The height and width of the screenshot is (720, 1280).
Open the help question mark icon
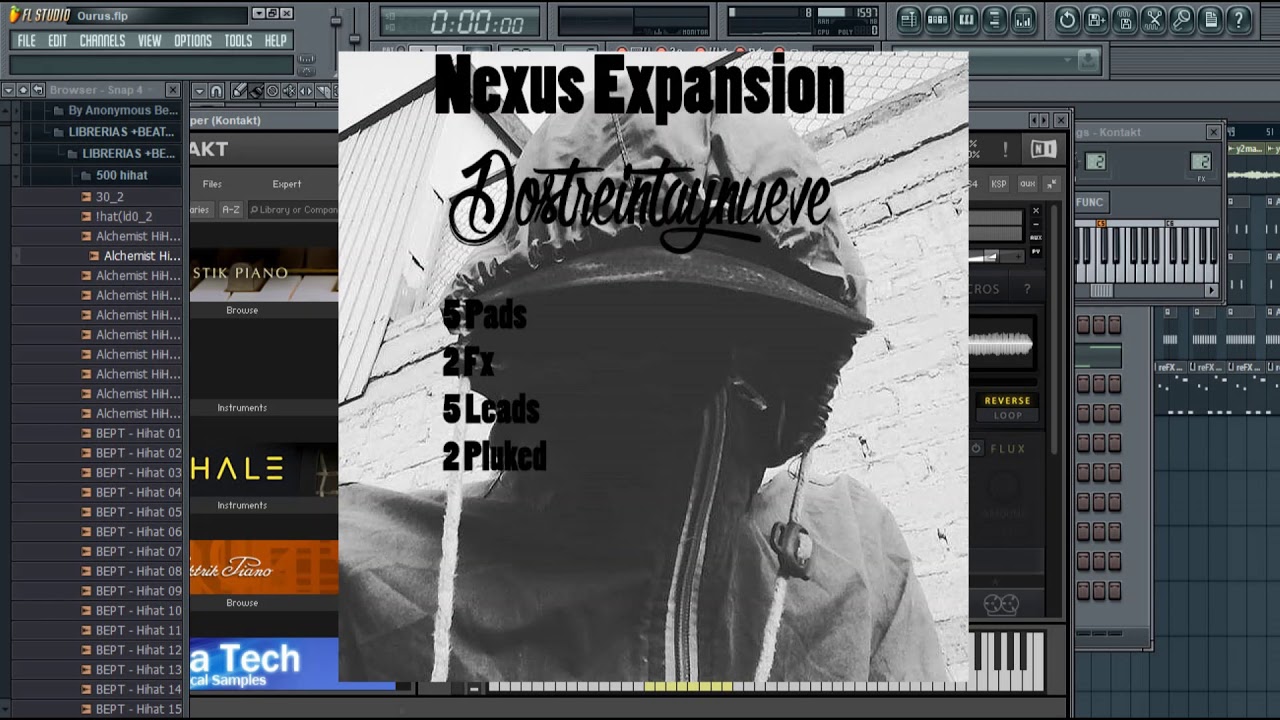1239,19
